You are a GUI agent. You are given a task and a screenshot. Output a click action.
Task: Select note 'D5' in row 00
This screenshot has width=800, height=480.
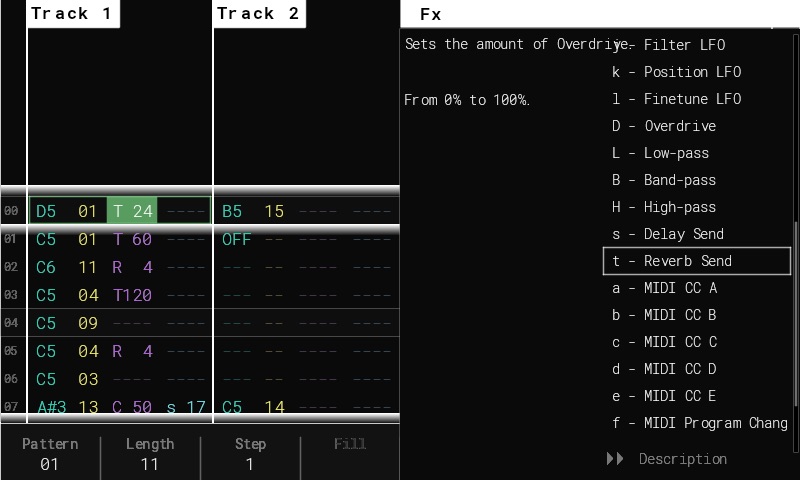(46, 211)
